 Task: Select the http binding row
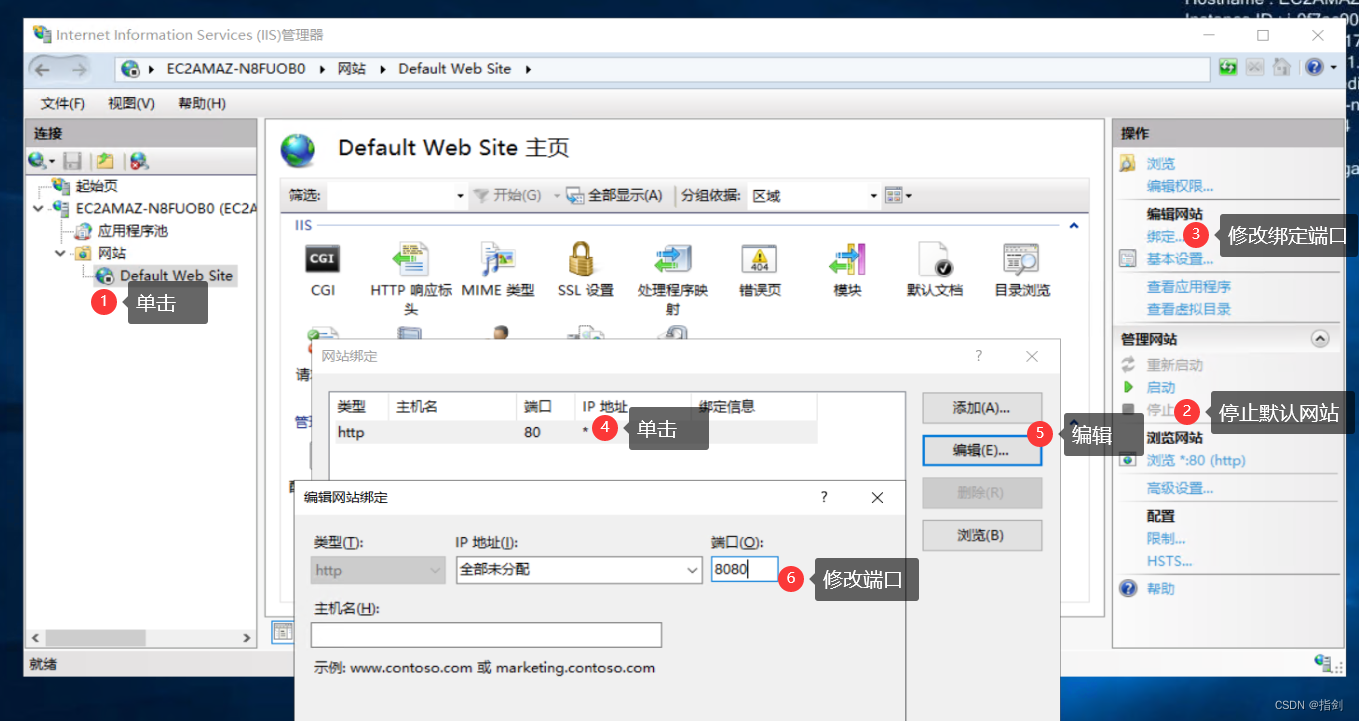tap(573, 432)
